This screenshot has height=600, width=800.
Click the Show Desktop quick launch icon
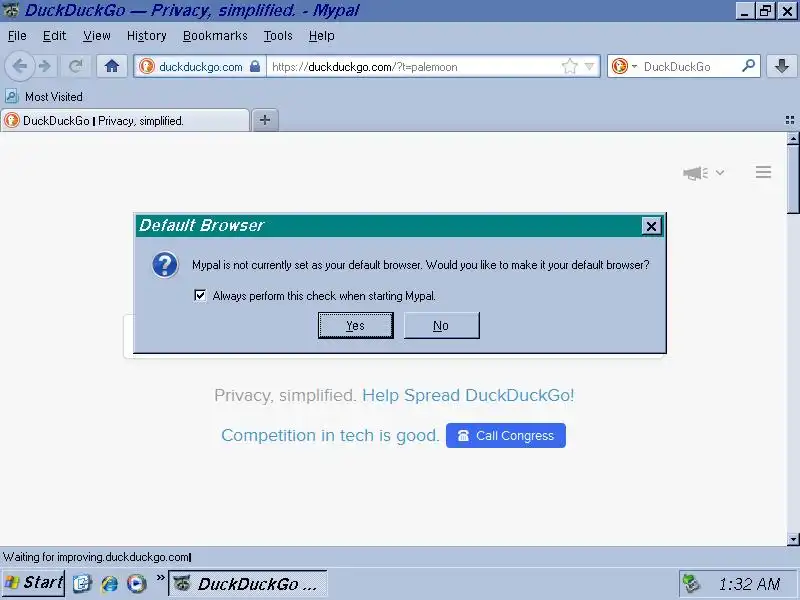coord(82,584)
